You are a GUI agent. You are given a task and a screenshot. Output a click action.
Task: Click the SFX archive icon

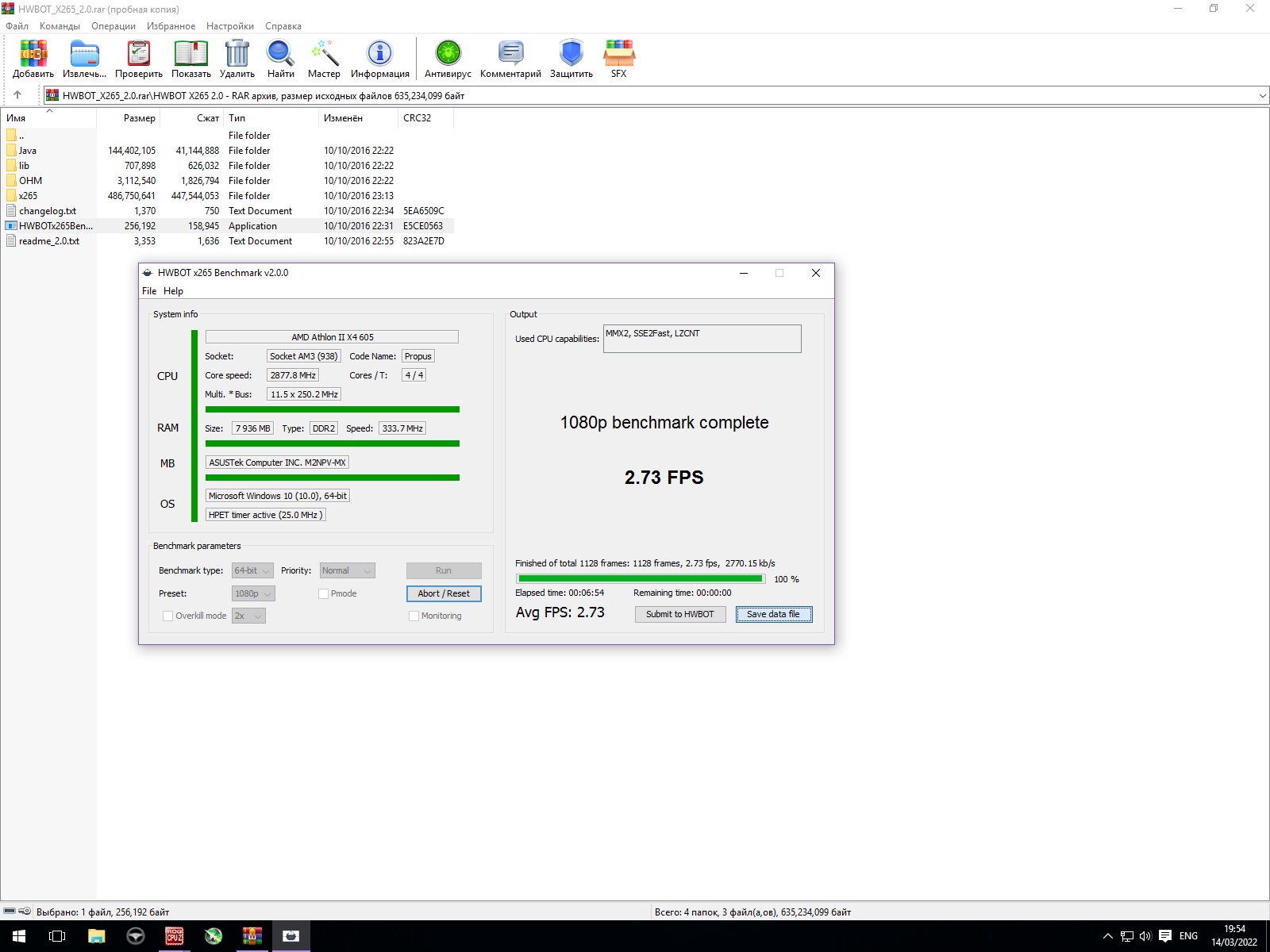point(619,59)
